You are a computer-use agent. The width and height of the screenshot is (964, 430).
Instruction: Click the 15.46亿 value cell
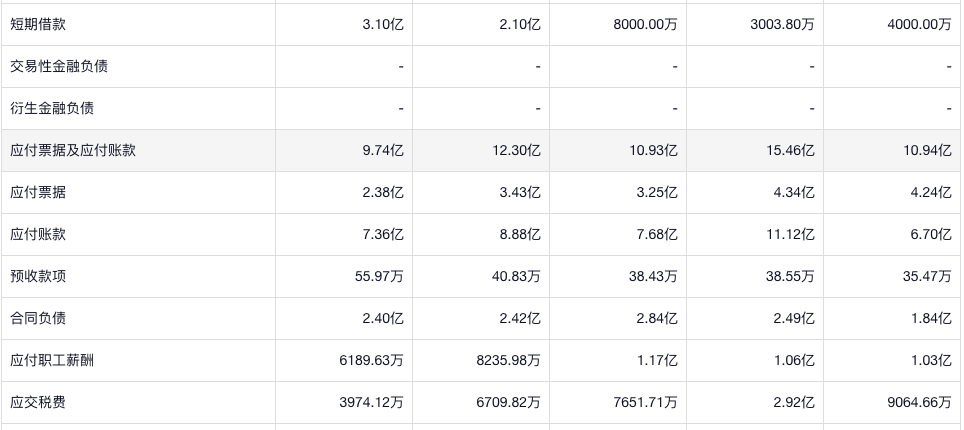click(x=791, y=150)
